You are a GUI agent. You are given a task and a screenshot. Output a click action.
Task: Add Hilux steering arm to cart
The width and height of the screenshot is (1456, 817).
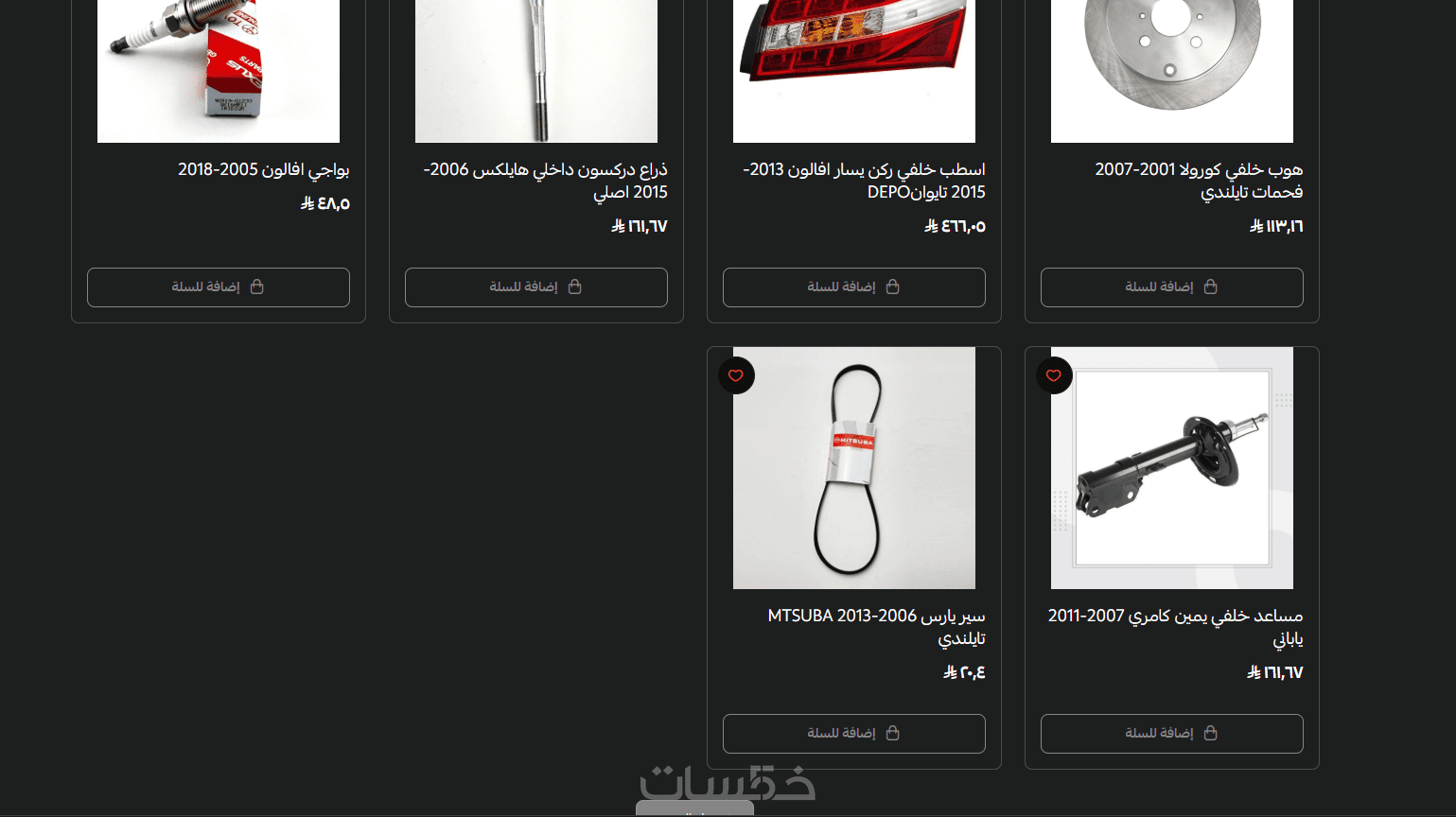pyautogui.click(x=536, y=287)
